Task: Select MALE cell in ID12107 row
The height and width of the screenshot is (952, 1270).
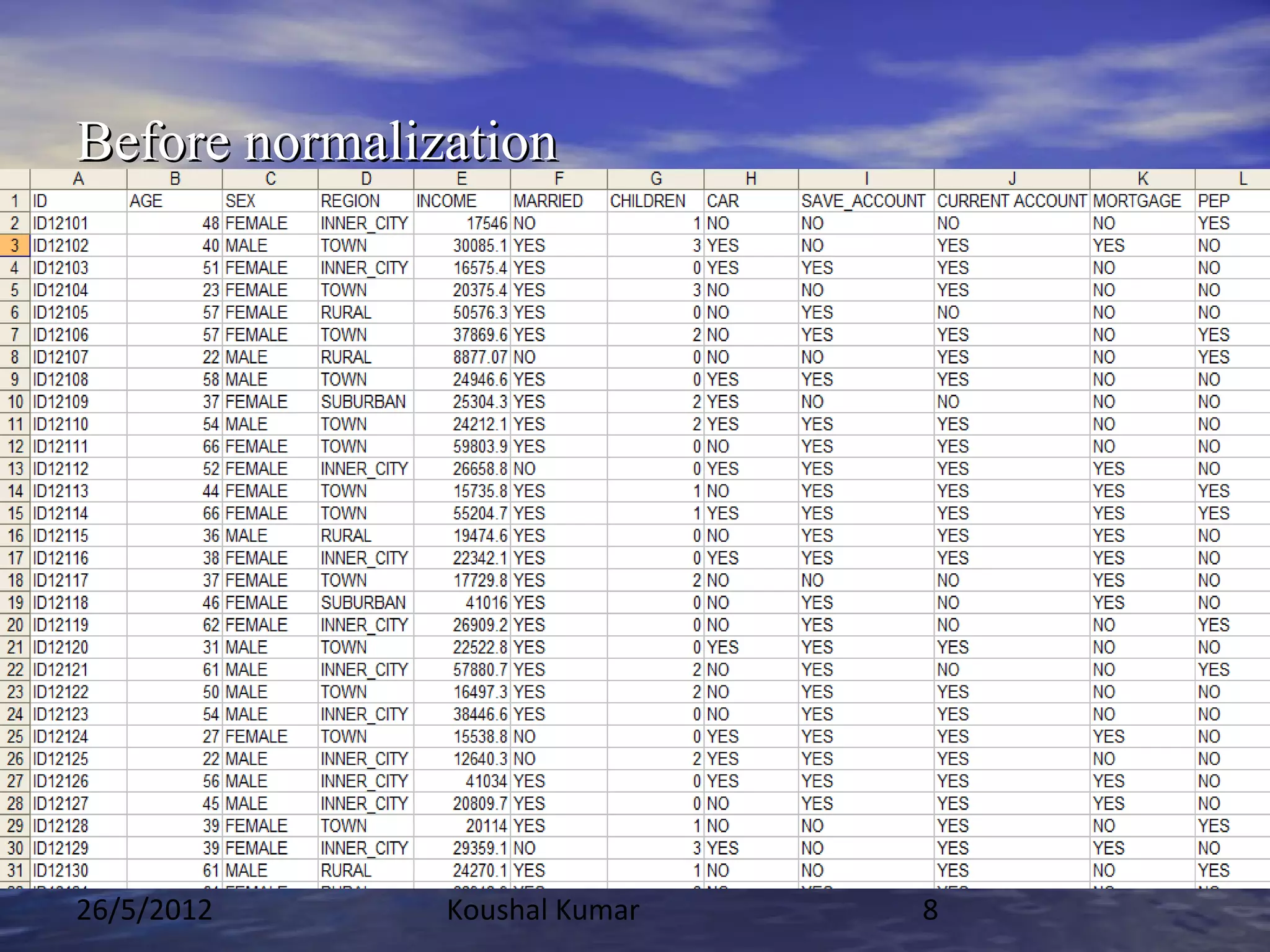Action: [270, 357]
